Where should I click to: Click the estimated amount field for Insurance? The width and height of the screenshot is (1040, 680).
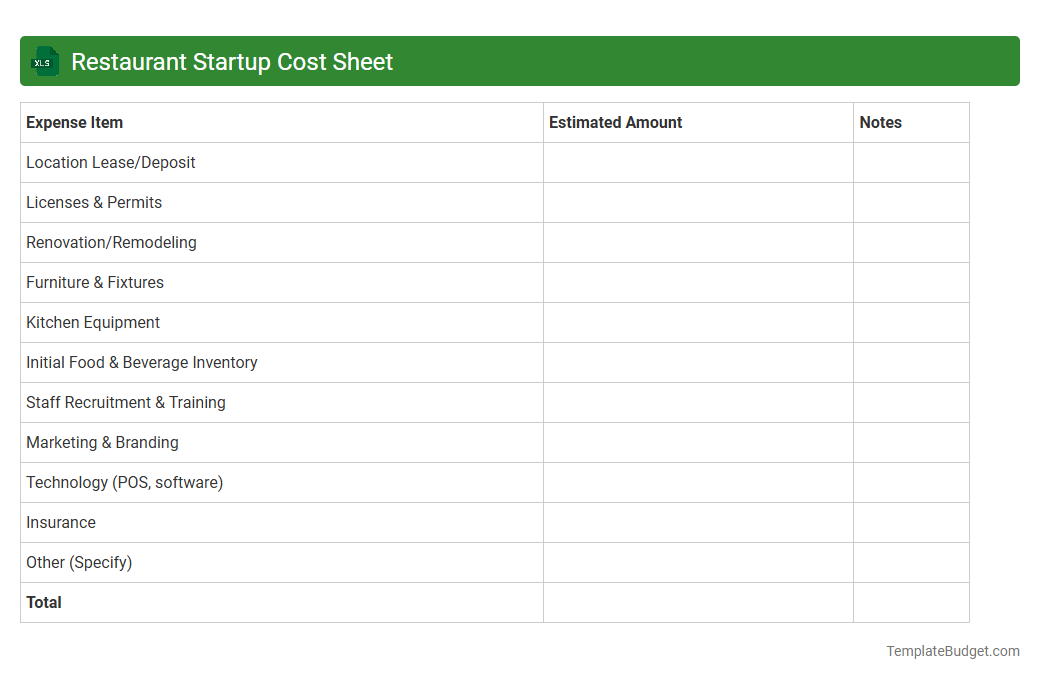click(697, 522)
